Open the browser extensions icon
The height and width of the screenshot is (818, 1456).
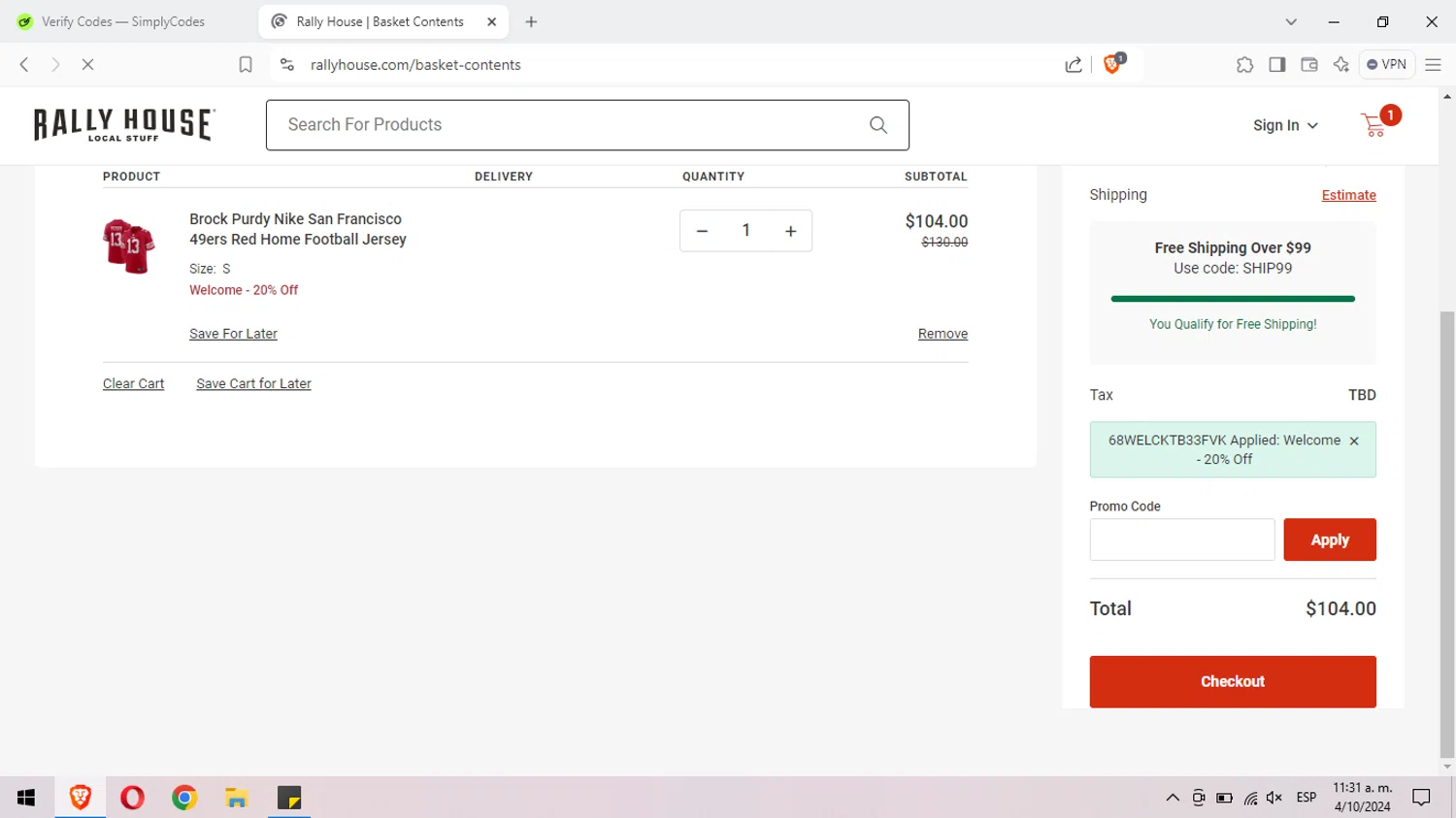tap(1245, 64)
